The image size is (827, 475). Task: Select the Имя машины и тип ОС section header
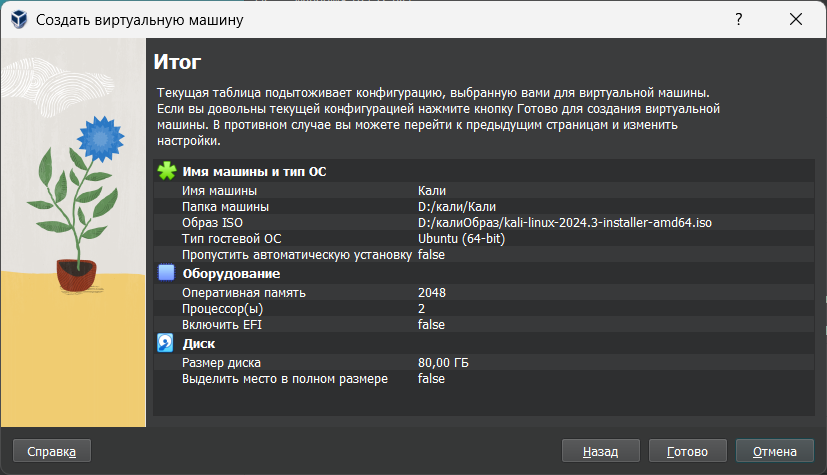pyautogui.click(x=254, y=171)
